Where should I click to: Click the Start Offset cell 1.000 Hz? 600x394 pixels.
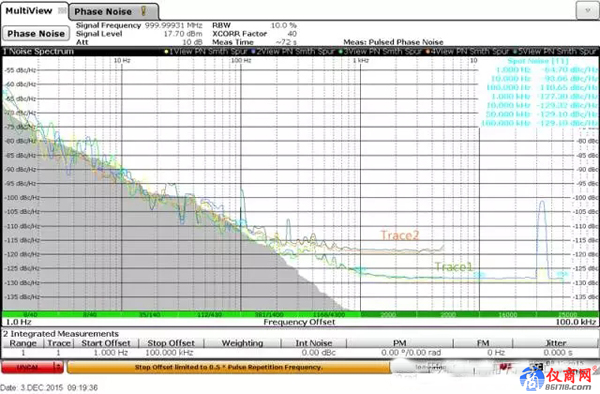(111, 352)
